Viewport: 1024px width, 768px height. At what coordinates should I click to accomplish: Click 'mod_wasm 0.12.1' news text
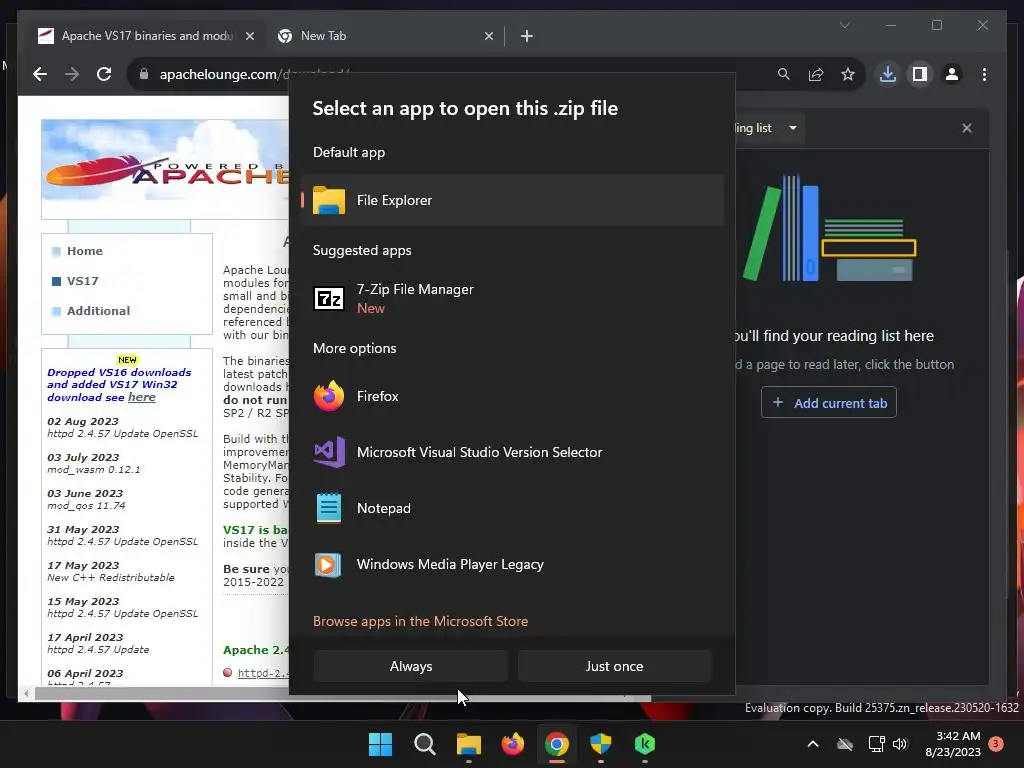tap(93, 470)
